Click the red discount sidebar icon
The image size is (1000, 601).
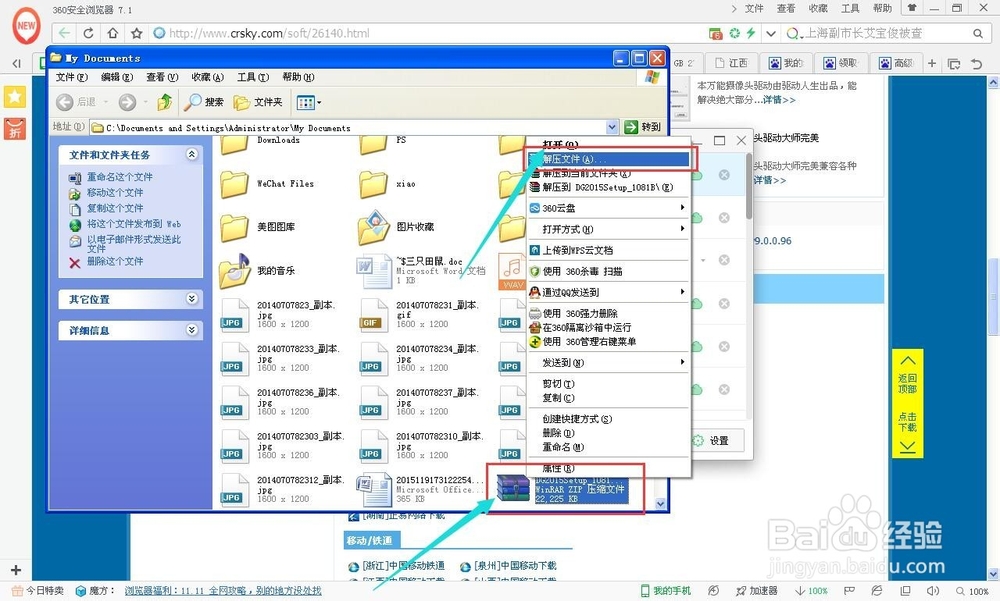click(x=15, y=129)
